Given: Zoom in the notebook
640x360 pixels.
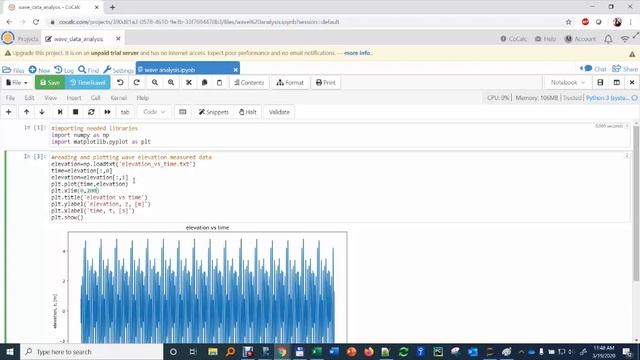Looking at the screenshot, I should pos(171,82).
